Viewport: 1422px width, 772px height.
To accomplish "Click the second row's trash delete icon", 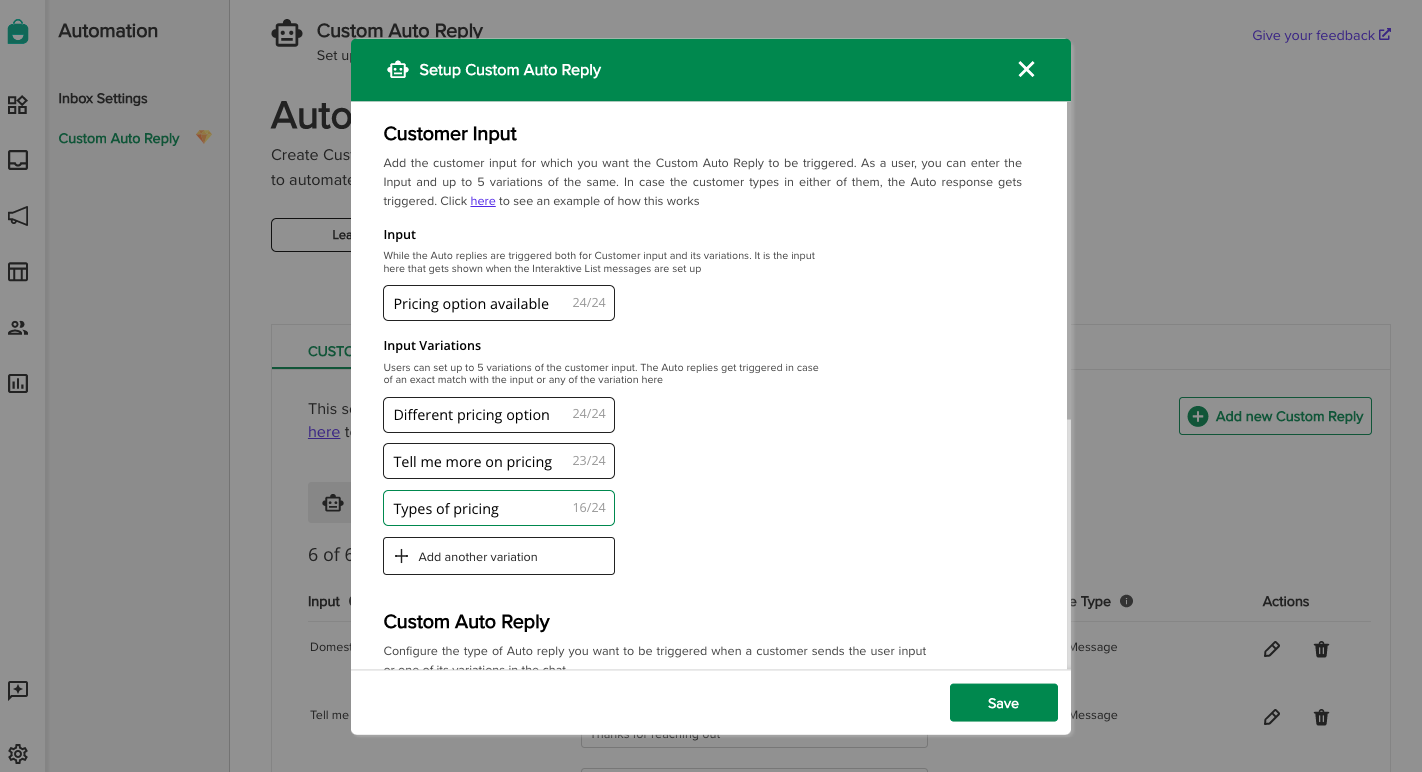I will pyautogui.click(x=1321, y=717).
